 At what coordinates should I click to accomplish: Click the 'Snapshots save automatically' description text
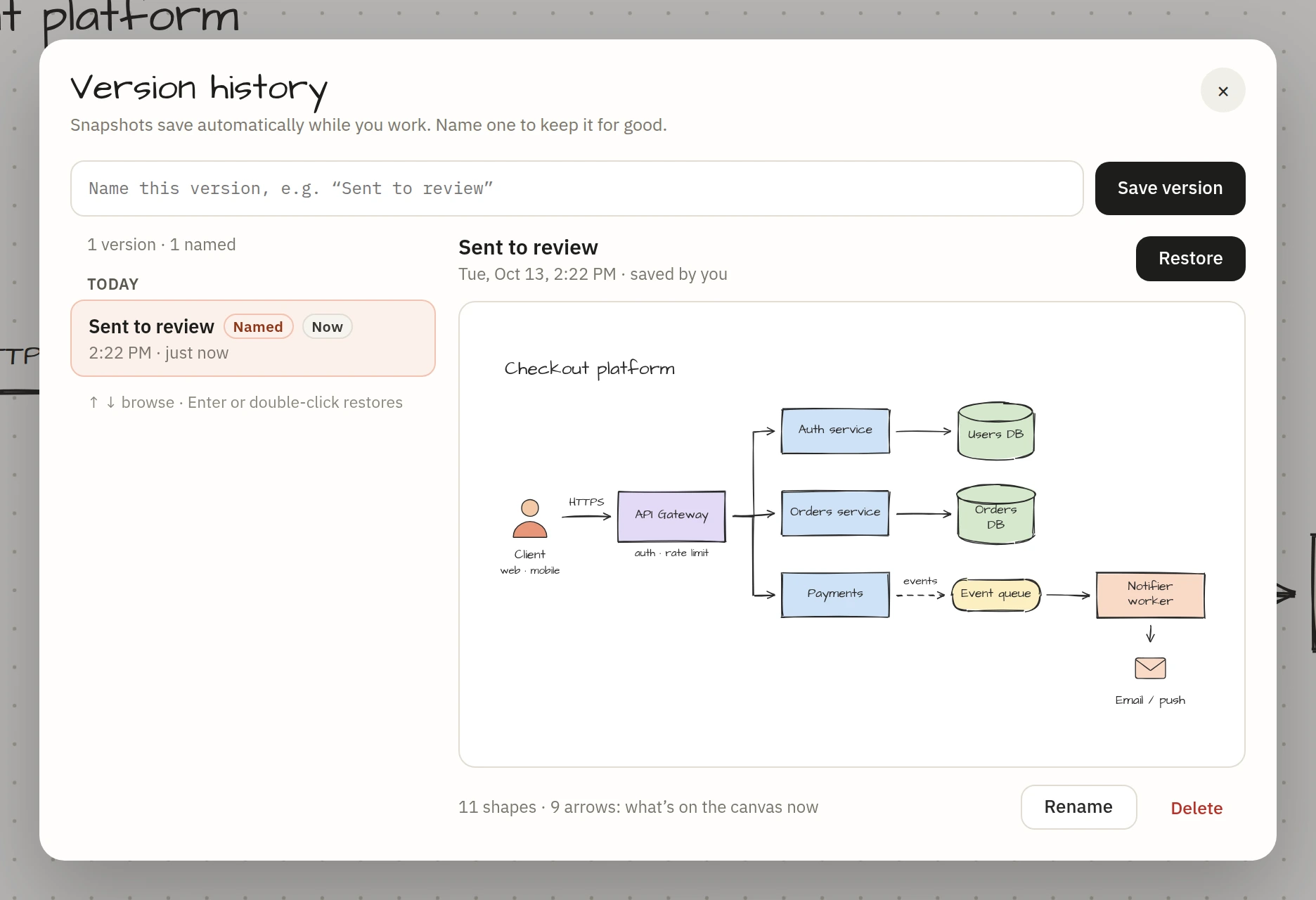click(x=368, y=125)
